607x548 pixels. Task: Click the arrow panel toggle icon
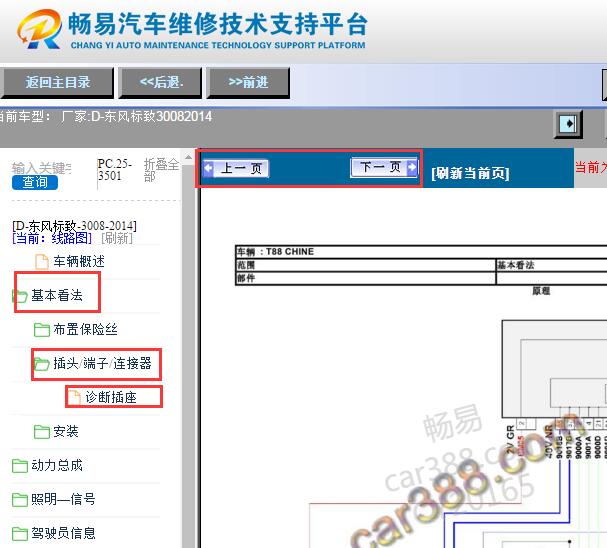point(568,124)
